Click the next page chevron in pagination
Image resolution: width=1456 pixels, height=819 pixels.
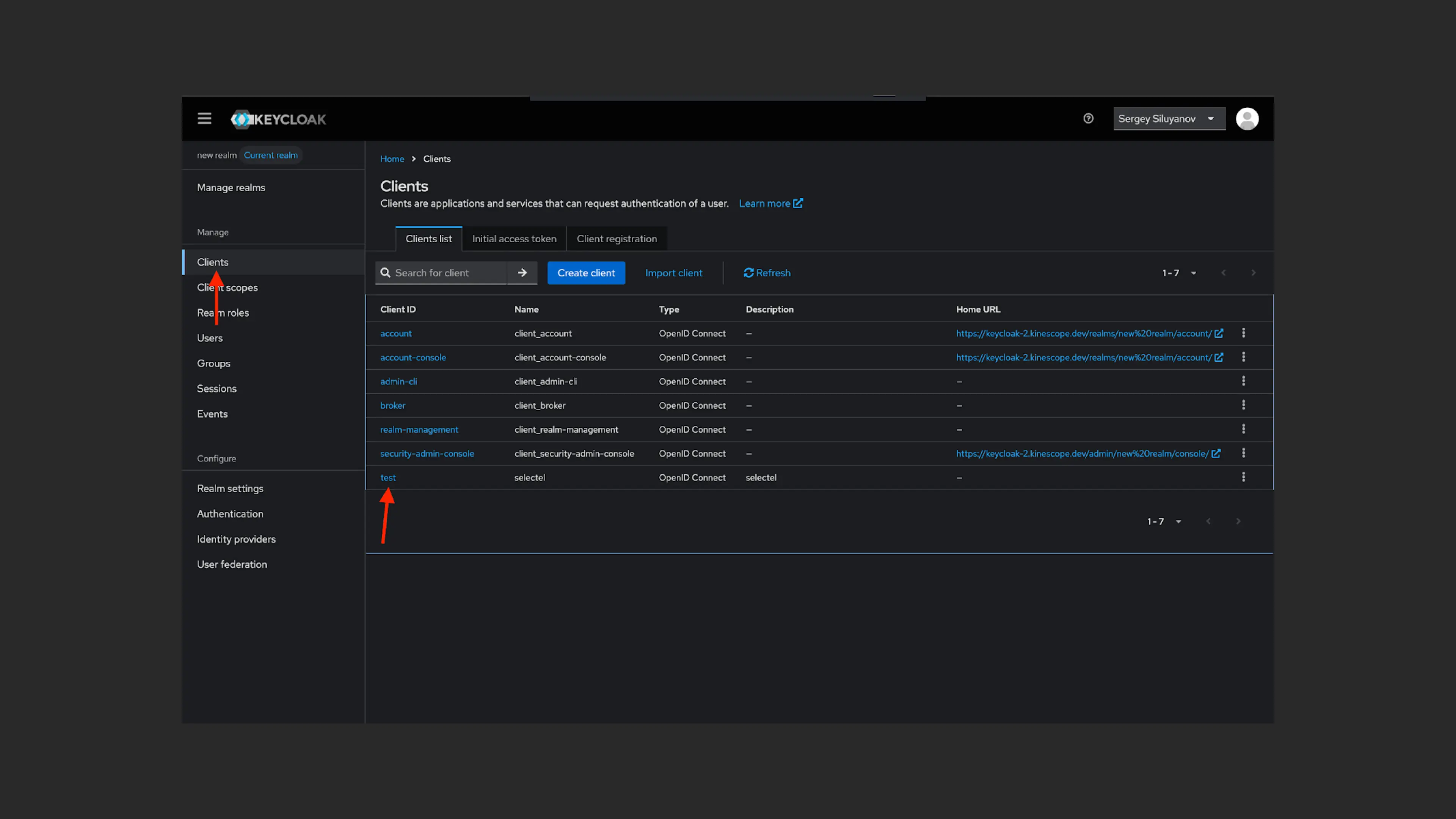(1254, 273)
